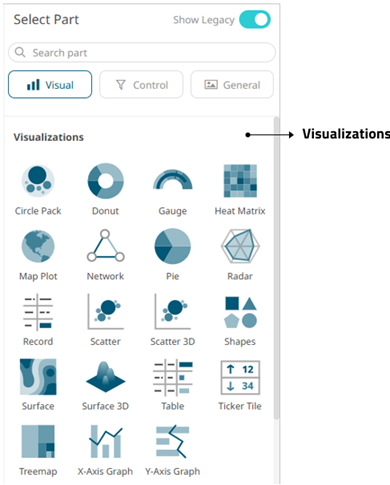Click the magnifier icon in search box
The height and width of the screenshot is (485, 390).
20,52
